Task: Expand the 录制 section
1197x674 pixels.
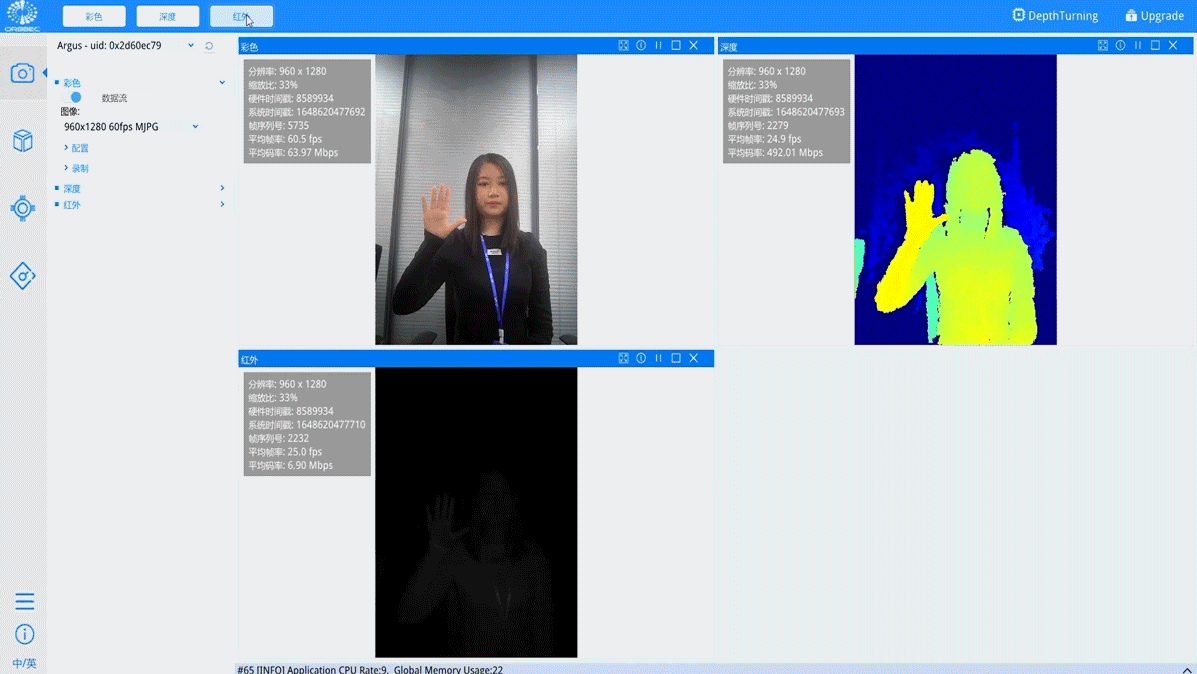Action: click(77, 168)
